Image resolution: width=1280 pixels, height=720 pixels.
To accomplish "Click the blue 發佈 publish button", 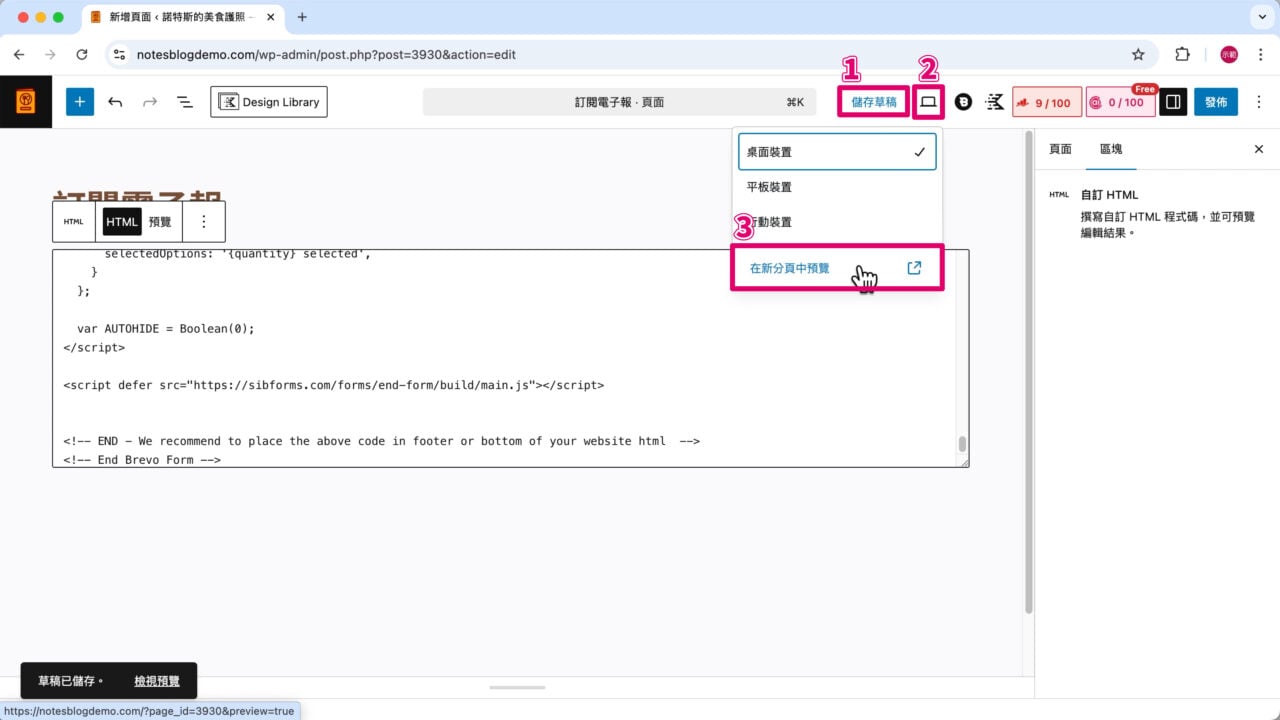I will [1215, 102].
